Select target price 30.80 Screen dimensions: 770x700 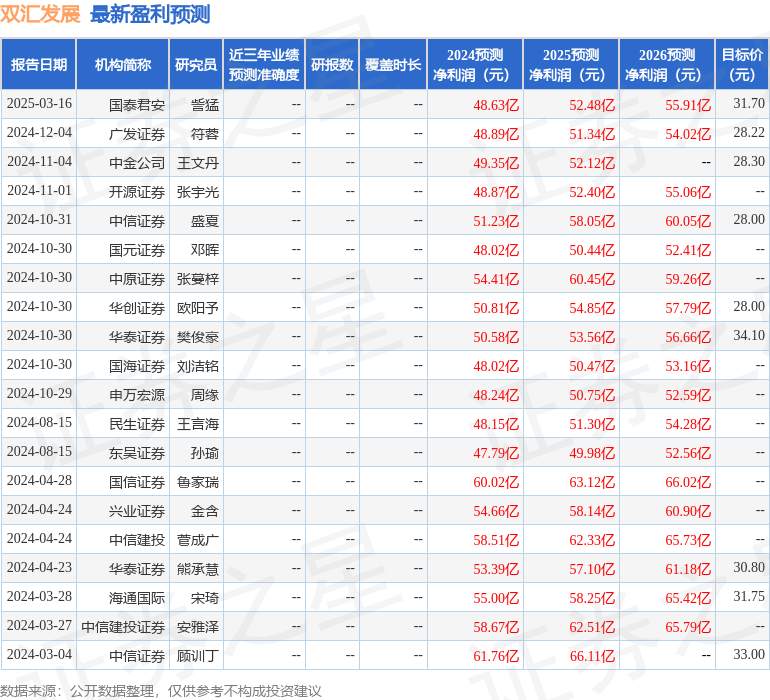(x=749, y=567)
